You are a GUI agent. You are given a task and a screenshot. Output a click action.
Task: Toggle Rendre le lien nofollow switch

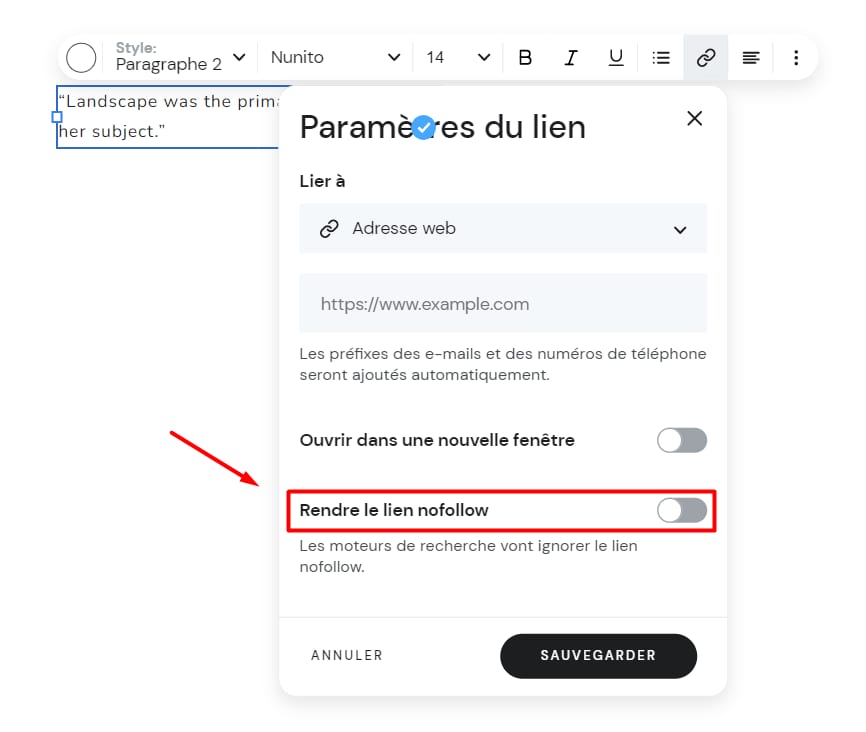click(x=682, y=511)
